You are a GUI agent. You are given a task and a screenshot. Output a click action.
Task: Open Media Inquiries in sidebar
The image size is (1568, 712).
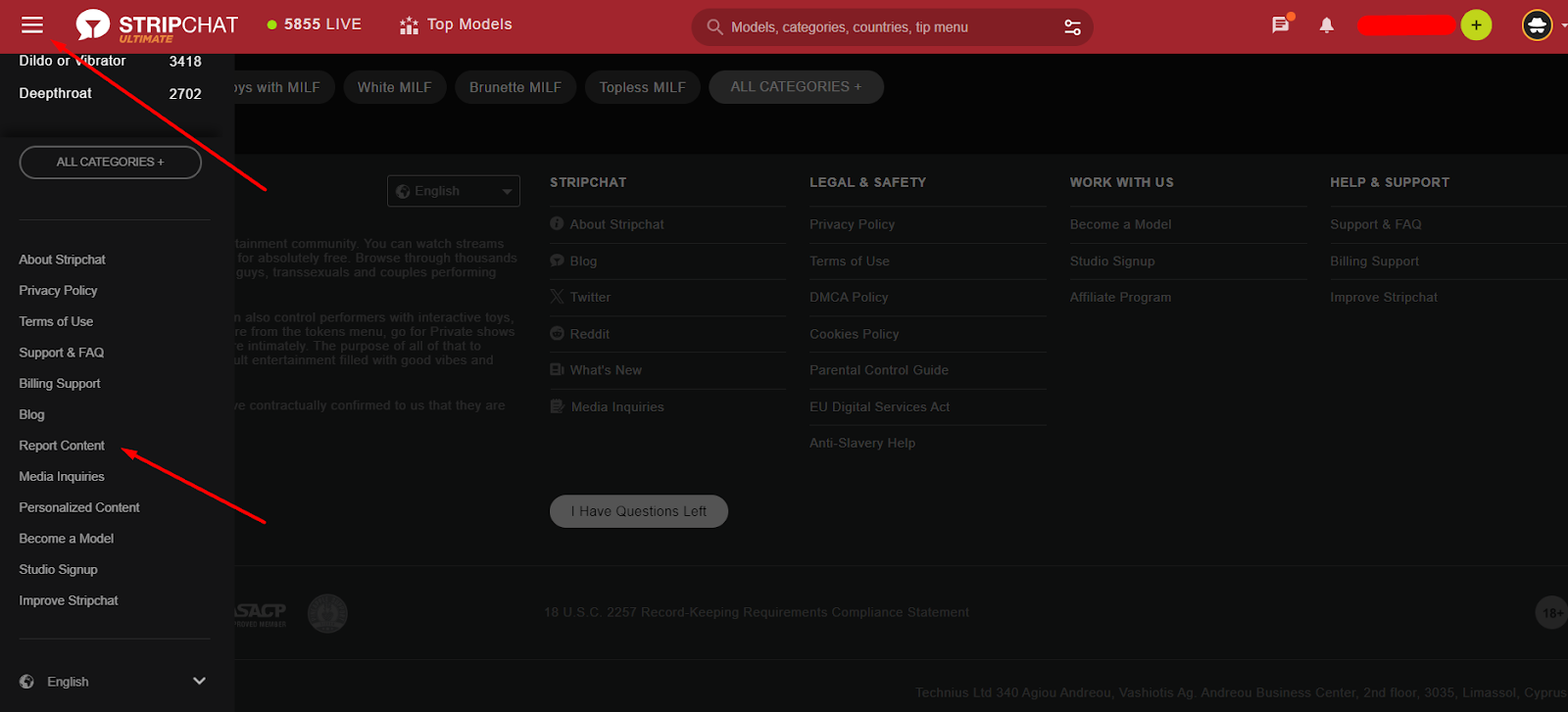[x=62, y=477]
